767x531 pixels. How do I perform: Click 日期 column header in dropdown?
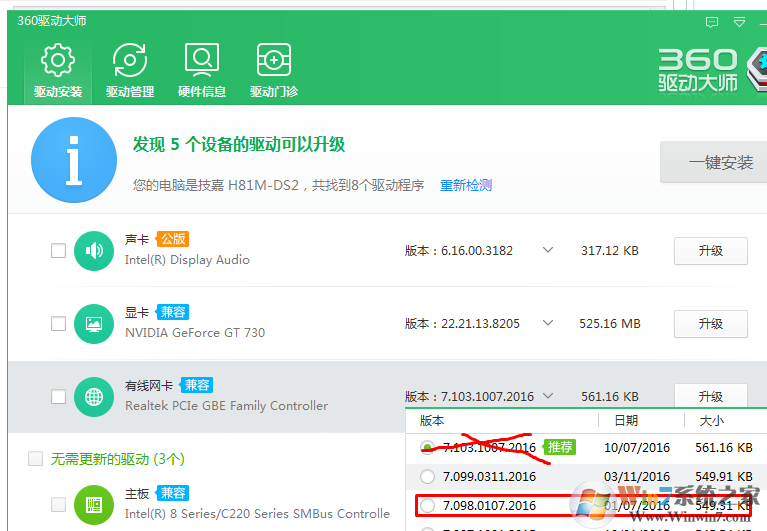[x=627, y=420]
